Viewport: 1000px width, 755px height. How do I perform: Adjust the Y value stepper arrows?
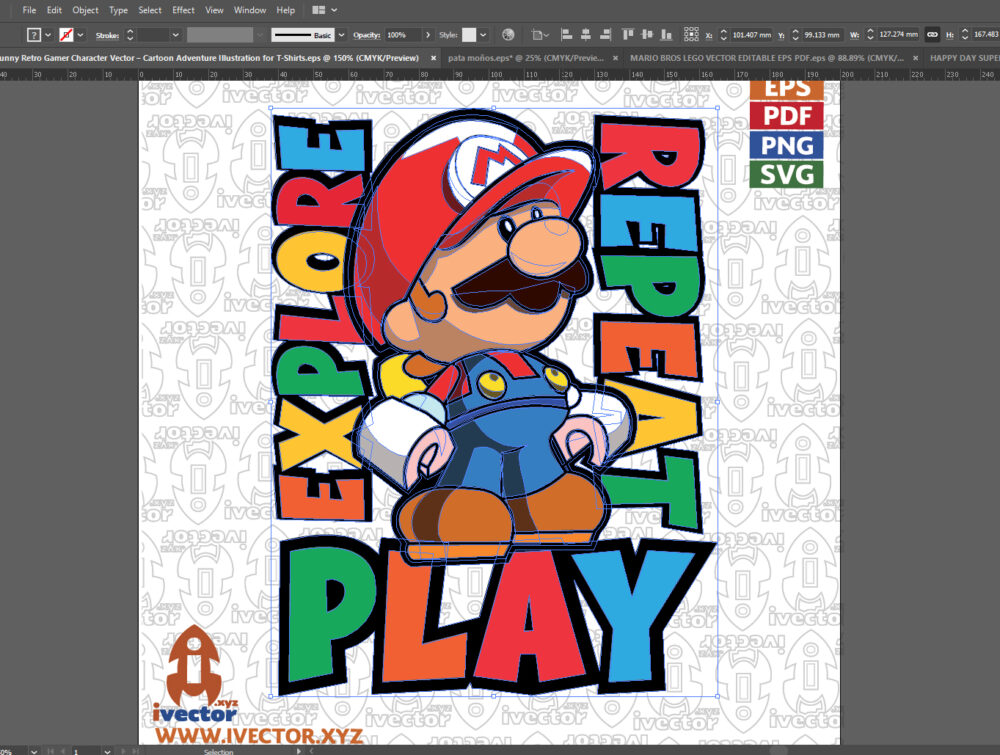(x=795, y=35)
